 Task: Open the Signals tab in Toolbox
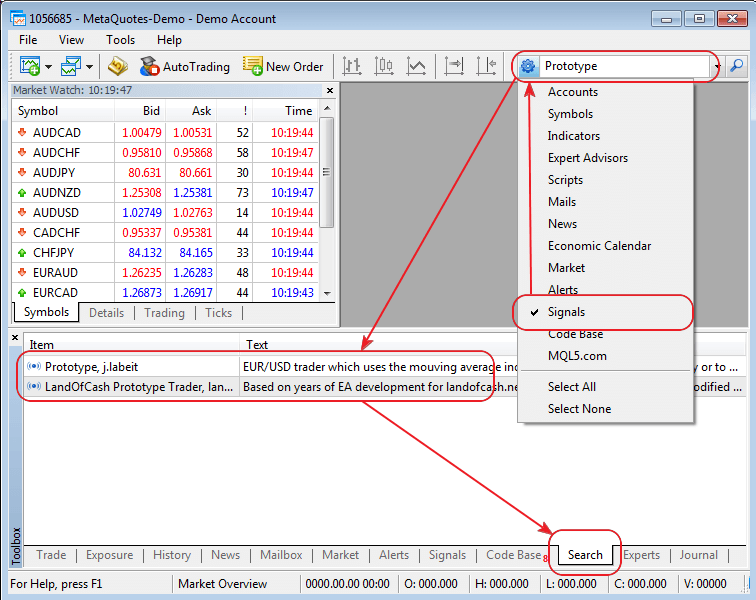447,555
